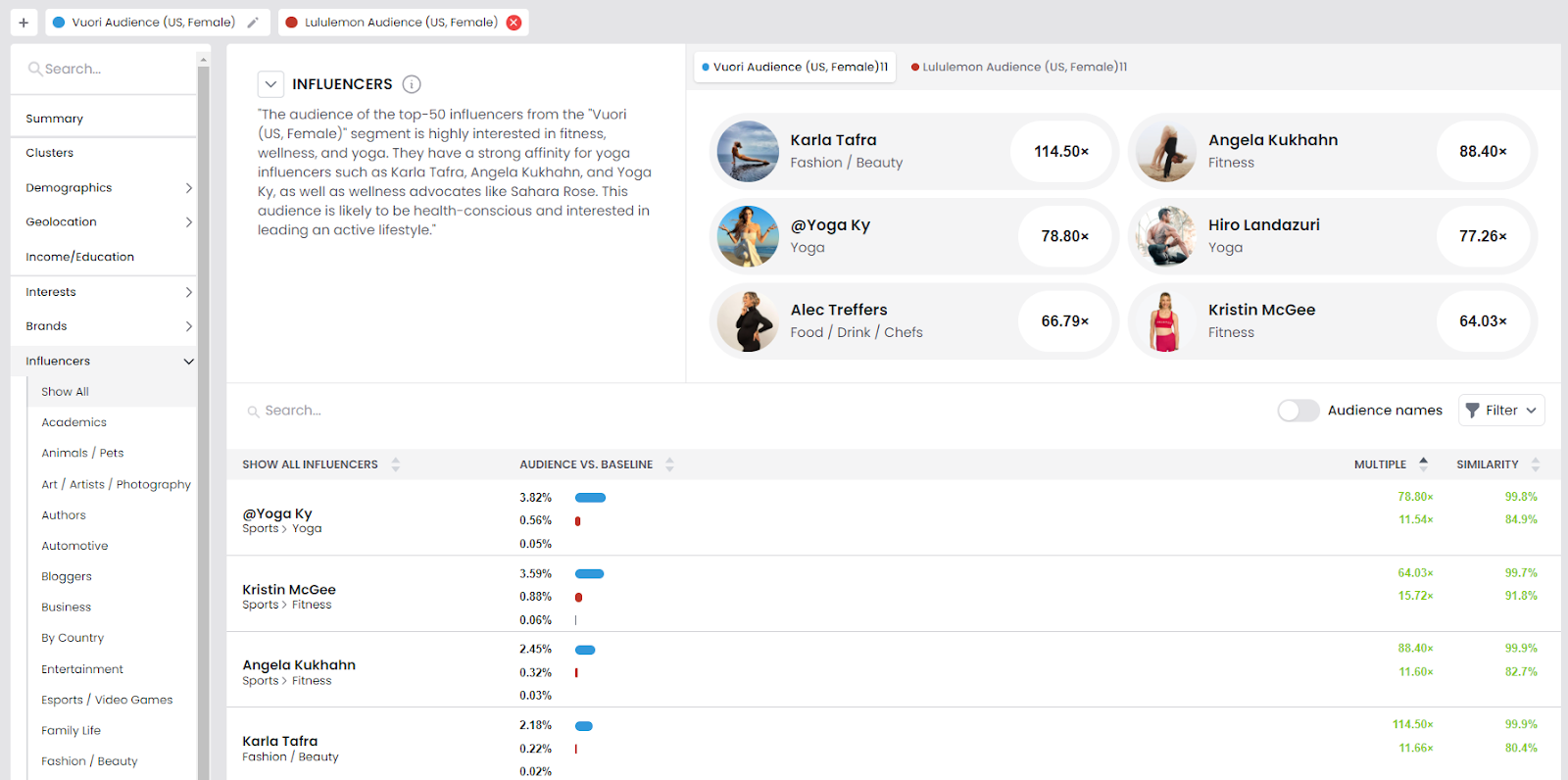Click Karla Tafra table row name
This screenshot has height=780, width=1568.
tap(280, 742)
